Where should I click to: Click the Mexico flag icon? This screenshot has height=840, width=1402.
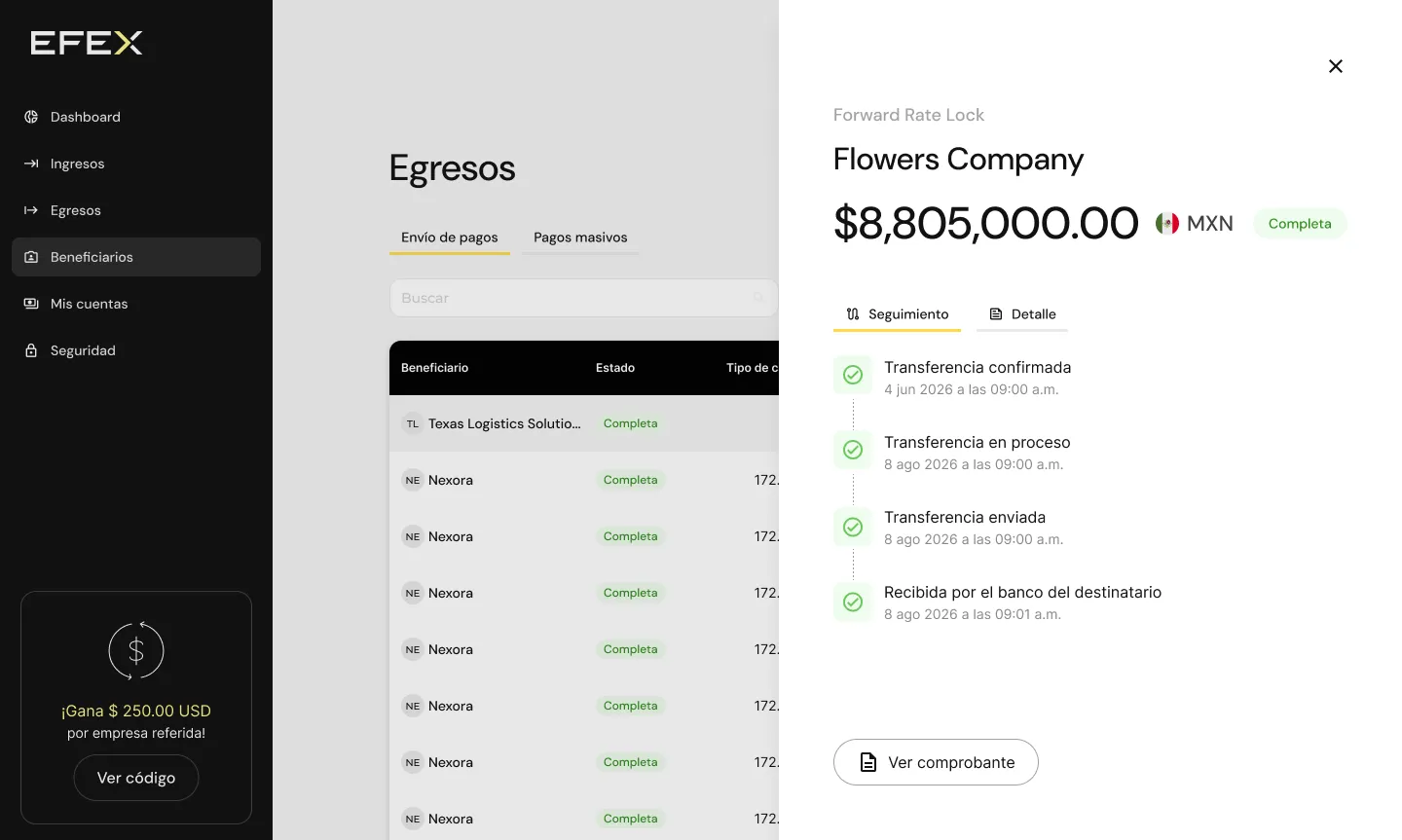click(x=1167, y=224)
